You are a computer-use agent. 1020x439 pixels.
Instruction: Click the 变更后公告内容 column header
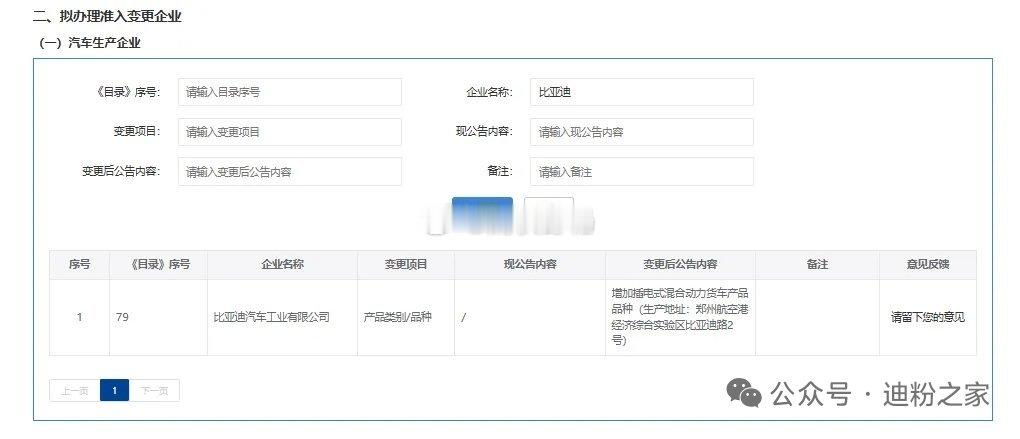[680, 265]
